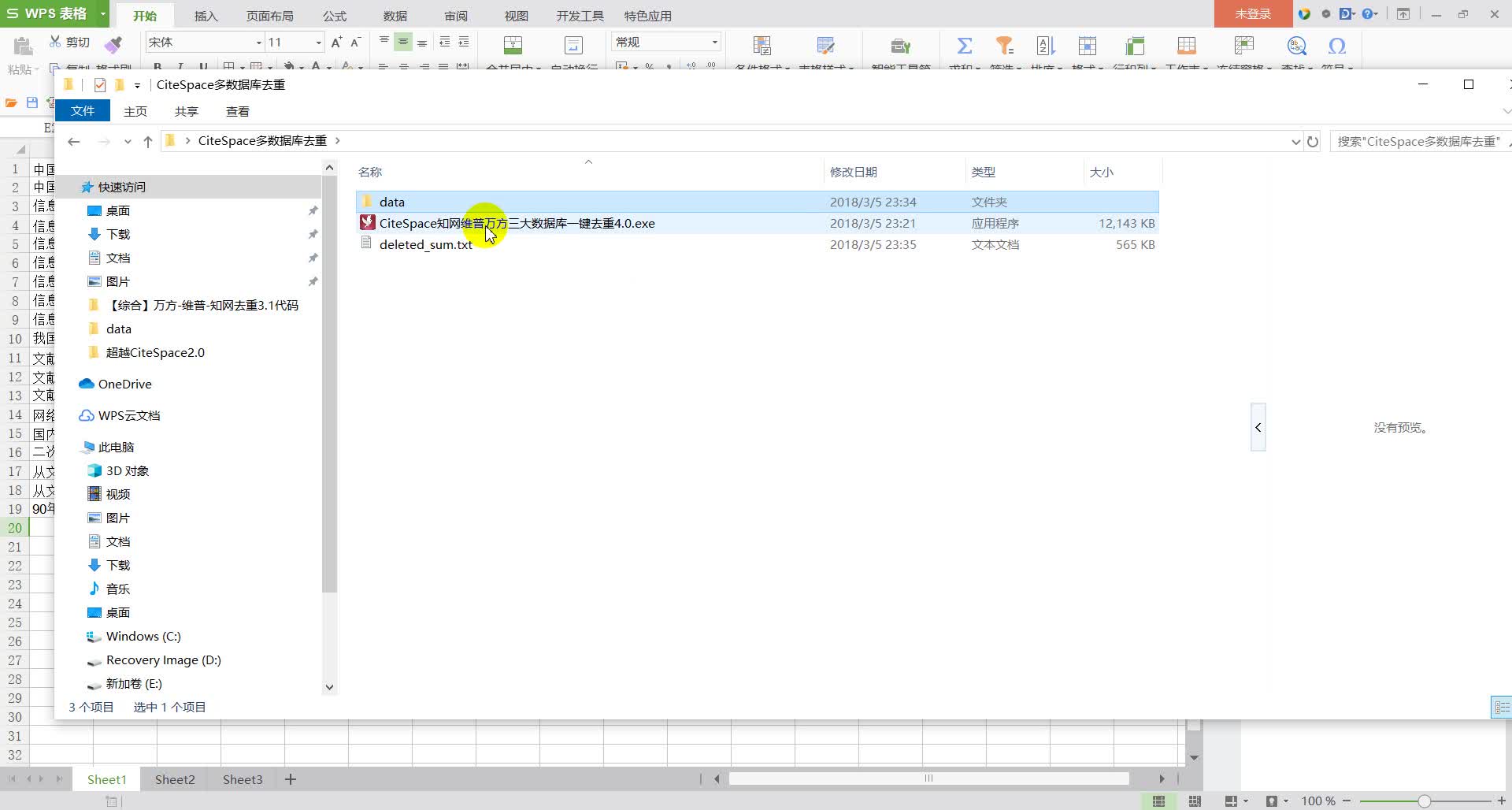Toggle the middle-align icon in WPS ribbon

click(x=403, y=42)
